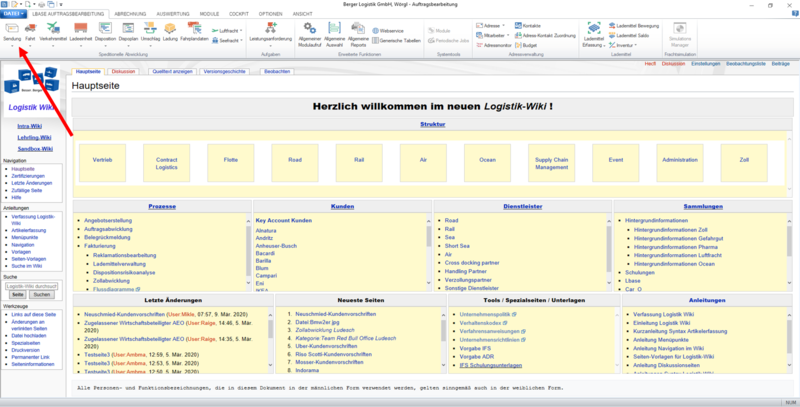
Task: Click the Webservice globe icon
Action: tap(376, 31)
